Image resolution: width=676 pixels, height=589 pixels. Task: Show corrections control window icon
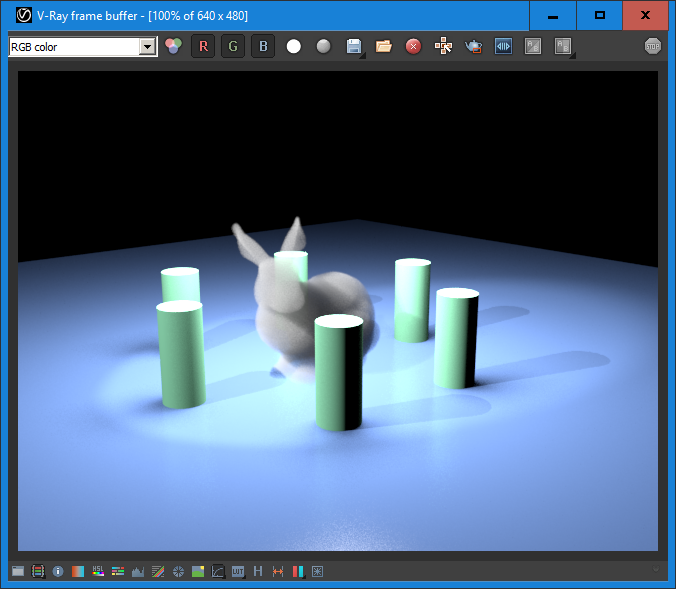(18, 571)
